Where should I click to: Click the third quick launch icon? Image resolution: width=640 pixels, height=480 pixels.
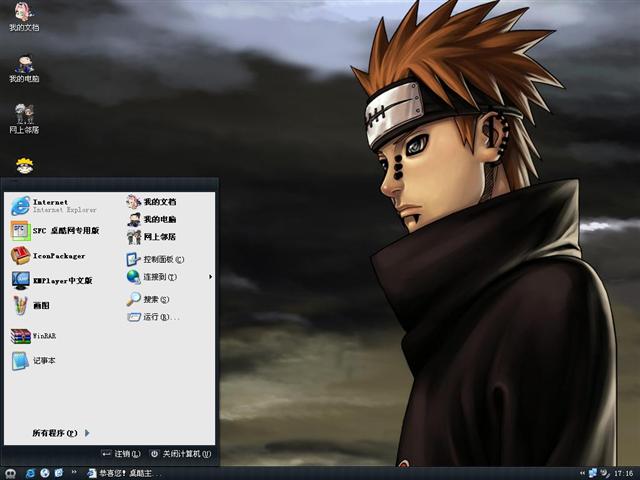pyautogui.click(x=59, y=473)
